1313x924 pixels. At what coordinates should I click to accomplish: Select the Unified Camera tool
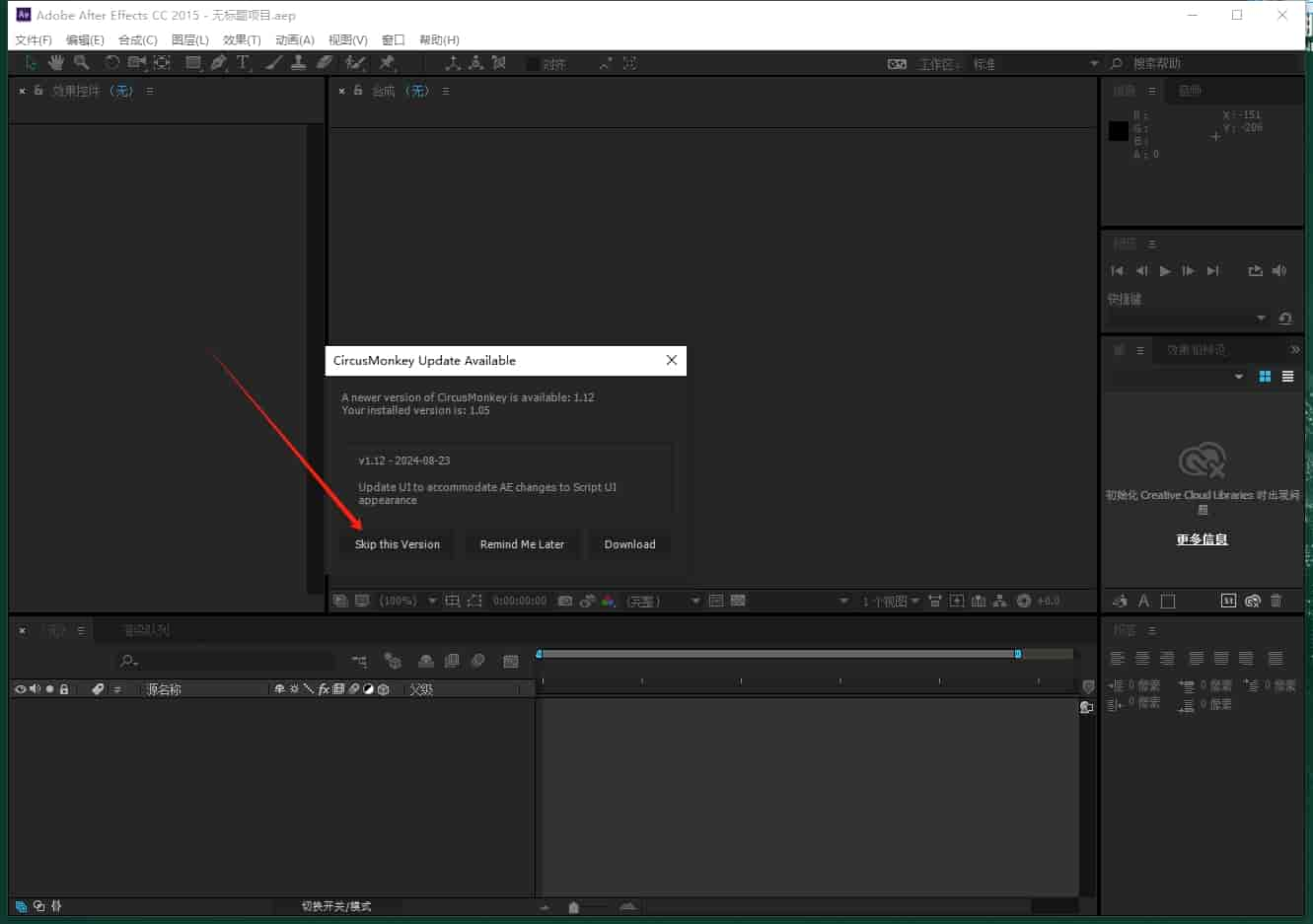tap(137, 63)
